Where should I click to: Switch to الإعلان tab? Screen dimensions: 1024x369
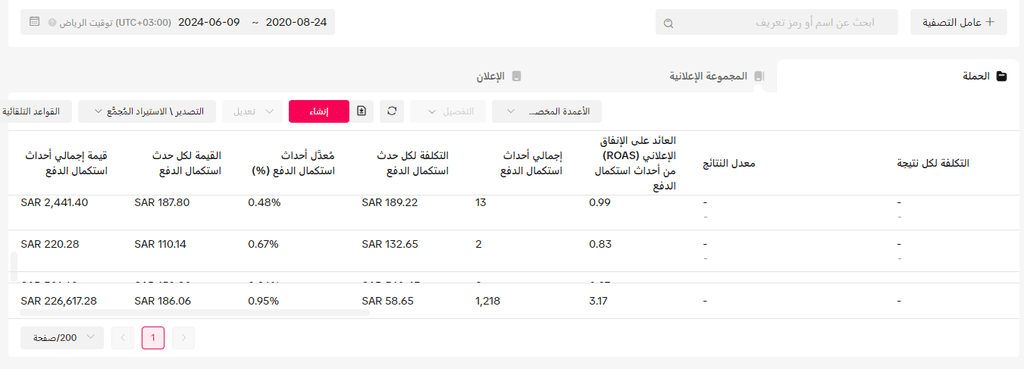point(500,76)
